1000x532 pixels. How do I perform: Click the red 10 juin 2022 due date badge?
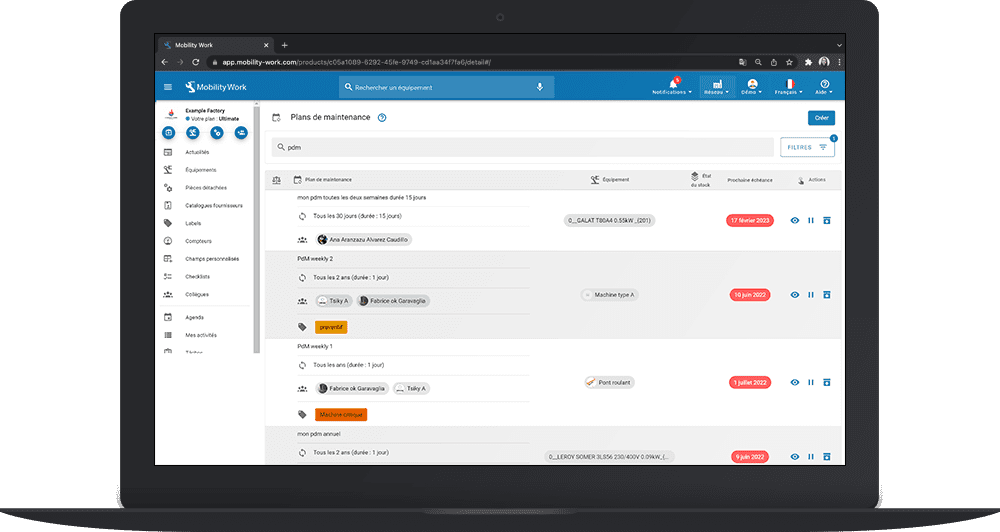[750, 295]
